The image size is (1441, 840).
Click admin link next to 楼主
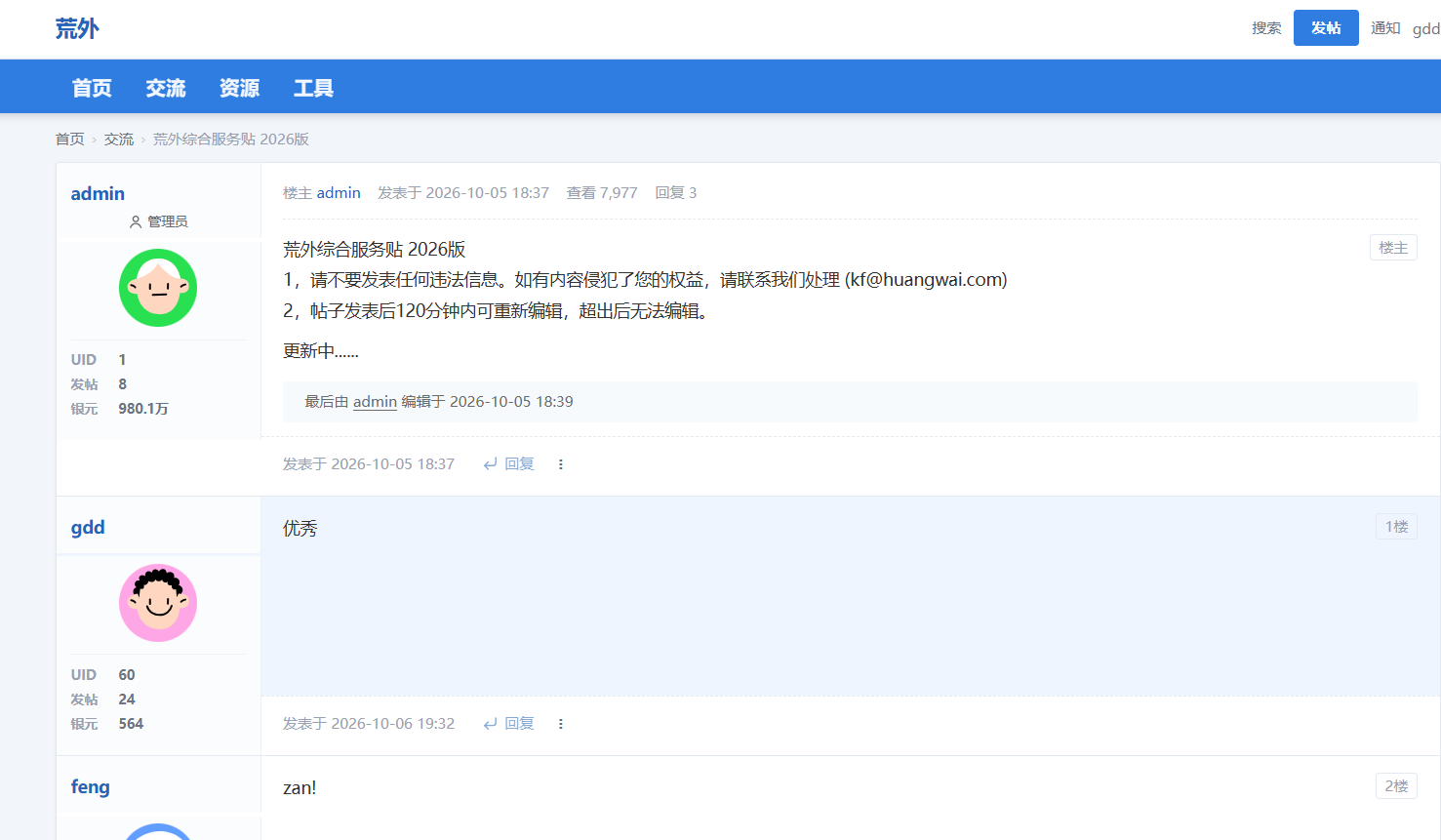pos(339,193)
